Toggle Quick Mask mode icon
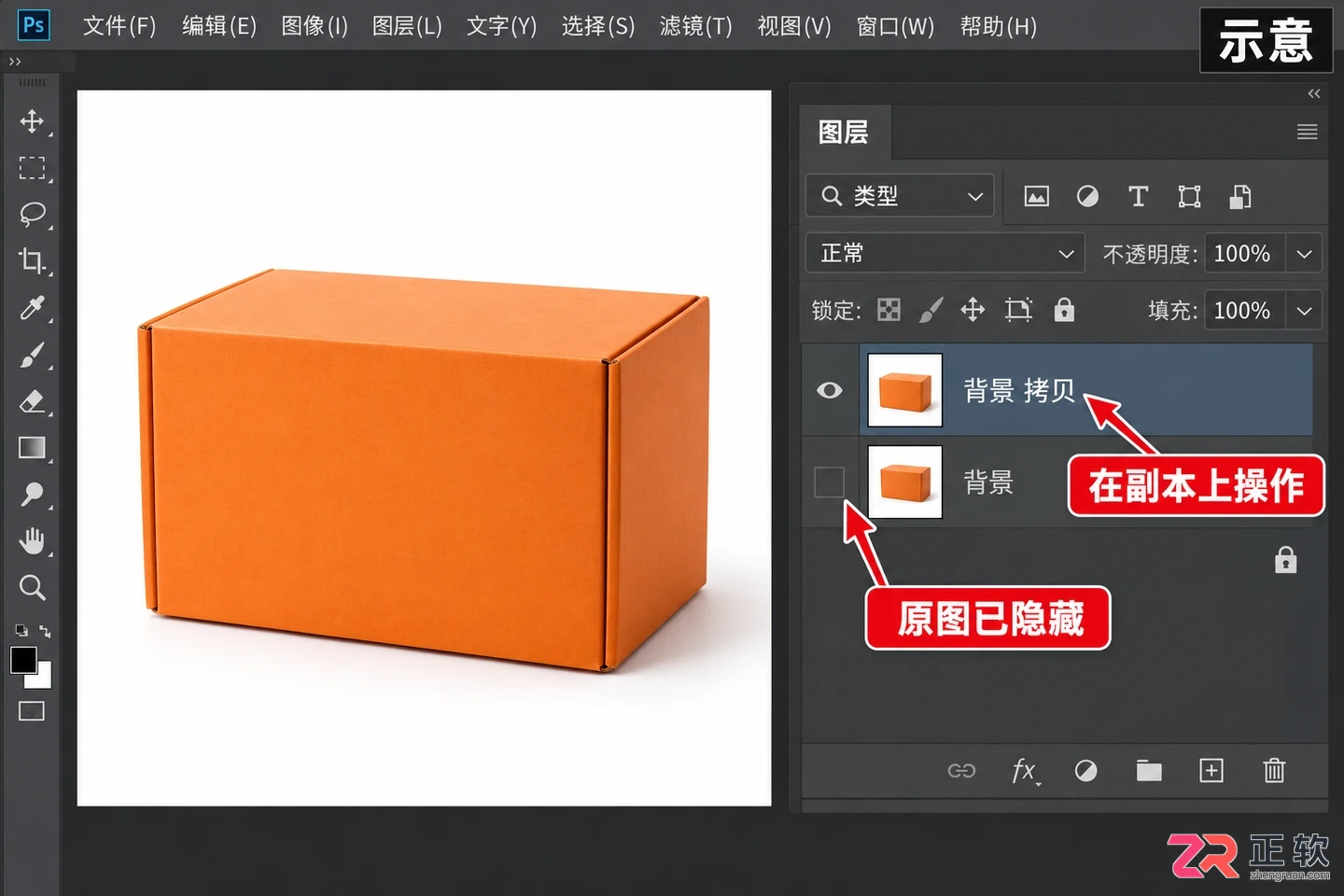The image size is (1344, 896). point(32,711)
